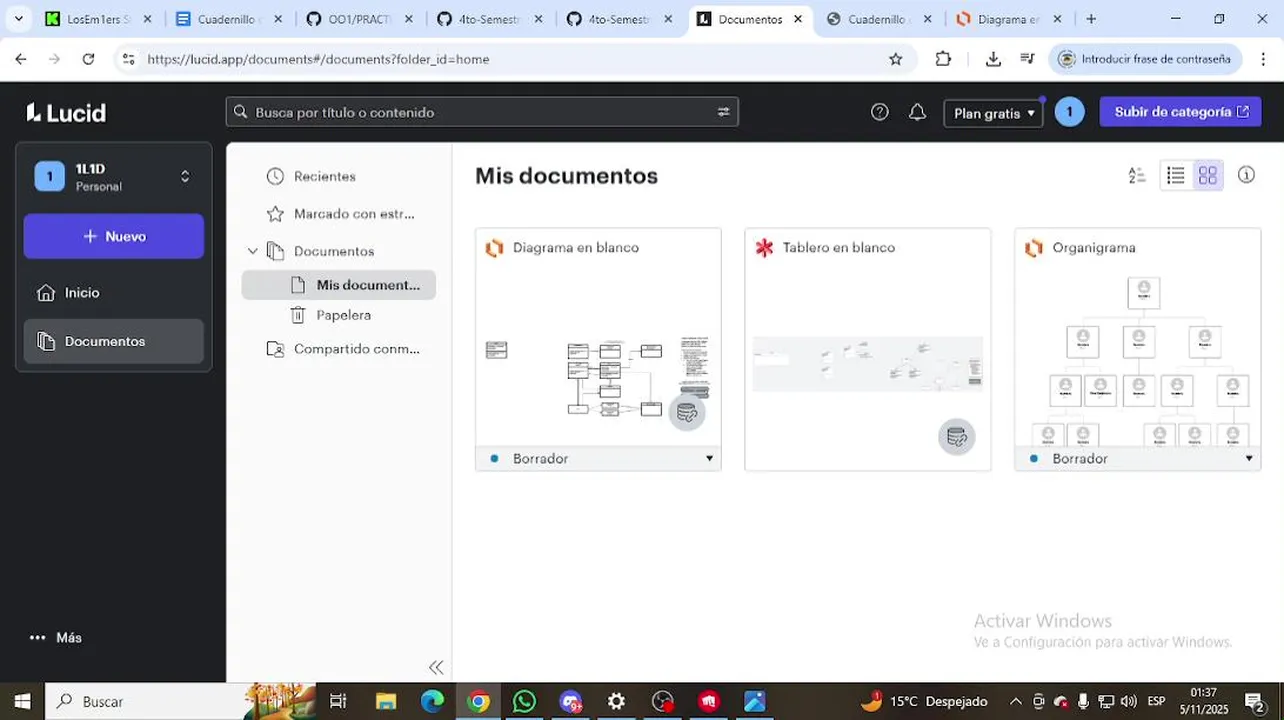This screenshot has width=1284, height=720.
Task: Open the 1L1D workspace switcher
Action: [x=113, y=177]
